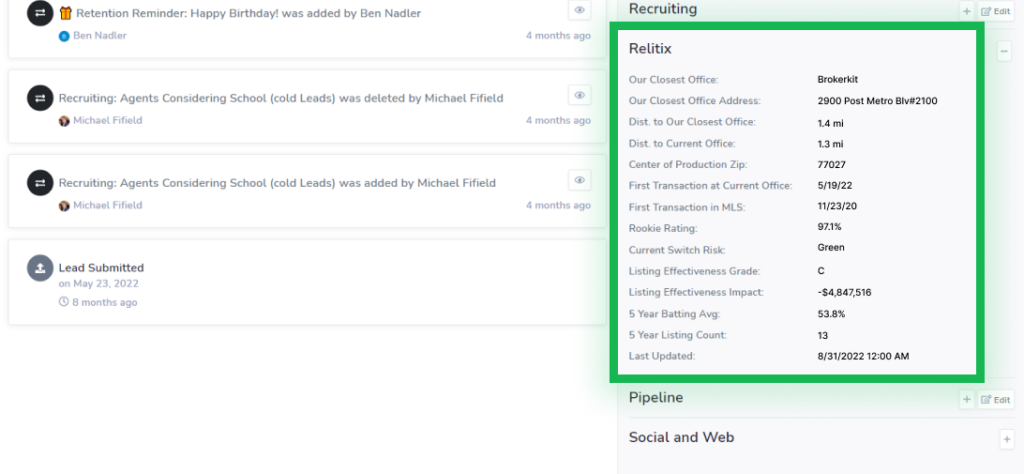
Task: Open Michael Fifield link under deleted entry
Action: [x=107, y=120]
